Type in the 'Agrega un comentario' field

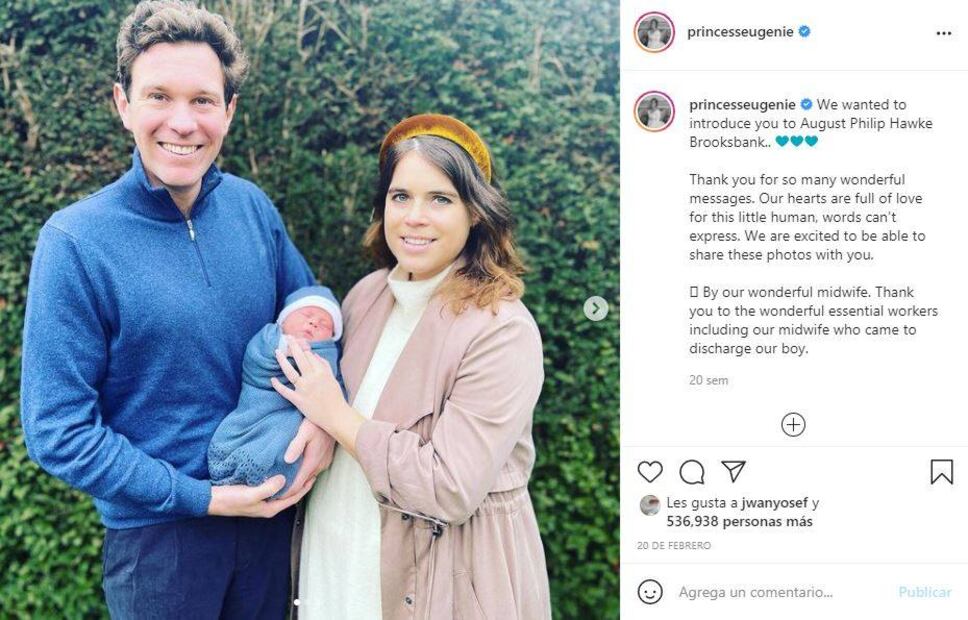tap(780, 592)
